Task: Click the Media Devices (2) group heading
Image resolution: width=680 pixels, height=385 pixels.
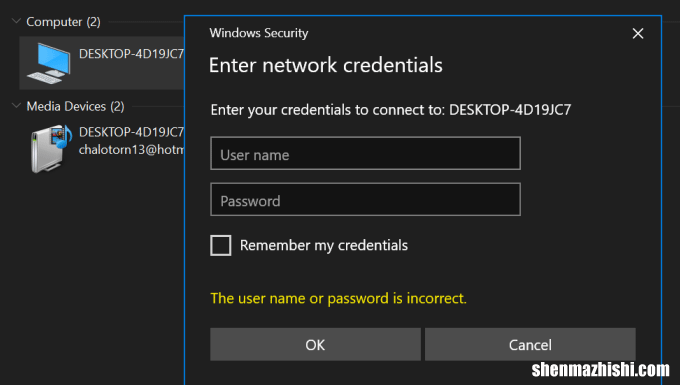Action: point(75,106)
